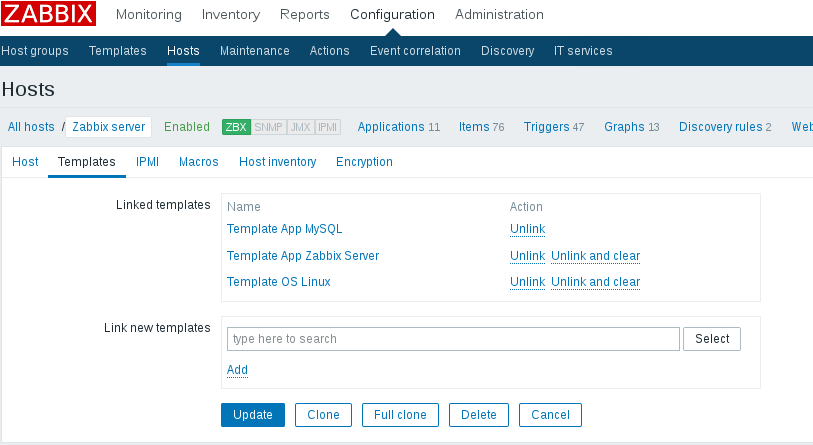Unlink Template App Zabbix Server
This screenshot has width=813, height=445.
pos(527,256)
